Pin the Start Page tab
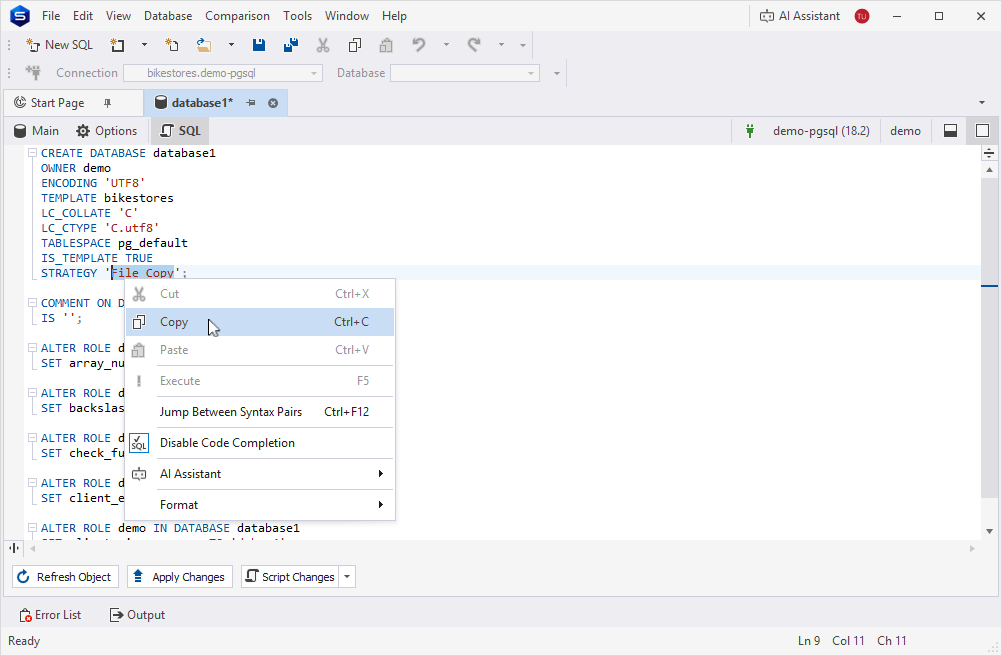Screen dimensions: 1002x656 107,103
